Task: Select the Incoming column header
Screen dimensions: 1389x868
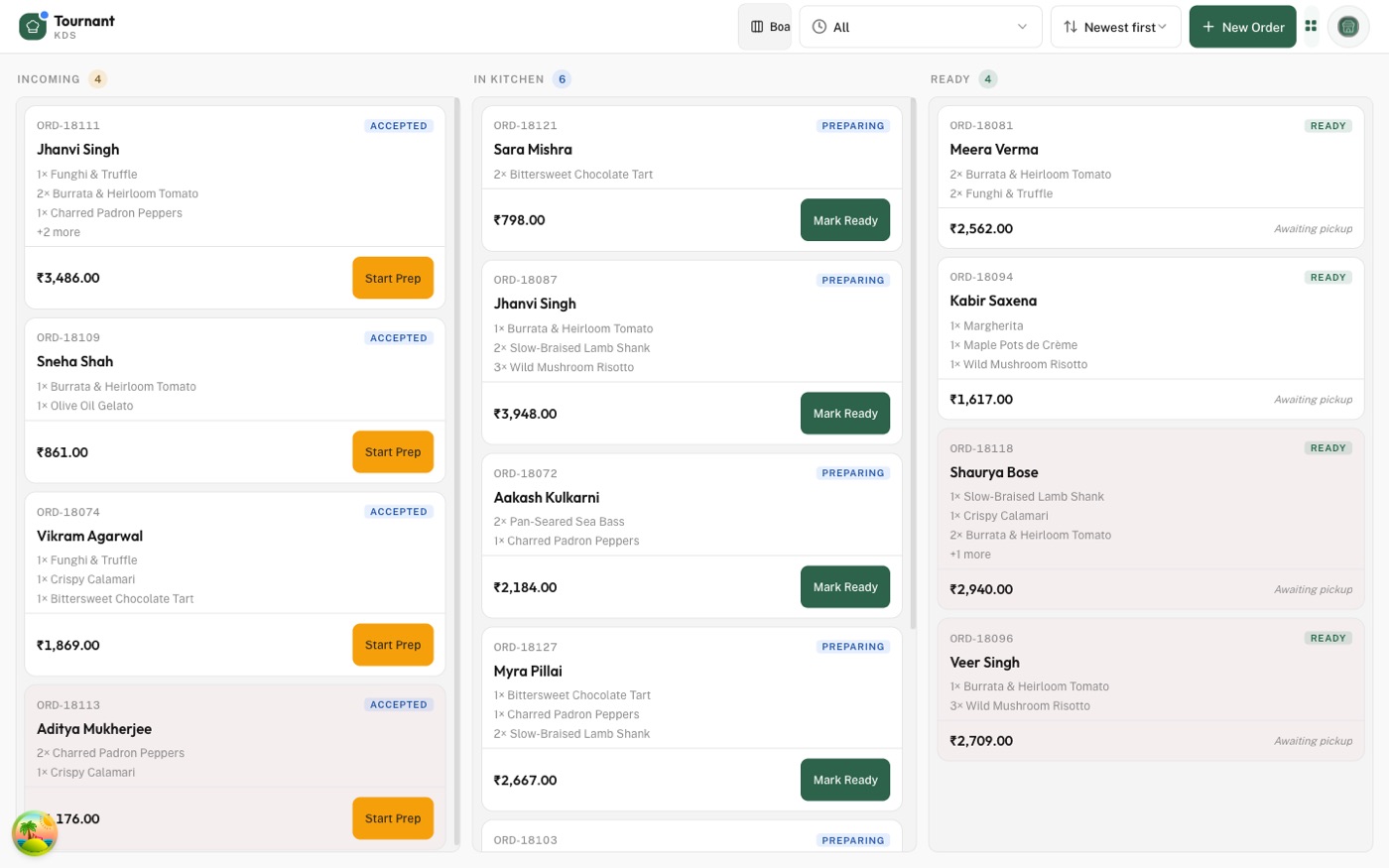Action: 49,79
